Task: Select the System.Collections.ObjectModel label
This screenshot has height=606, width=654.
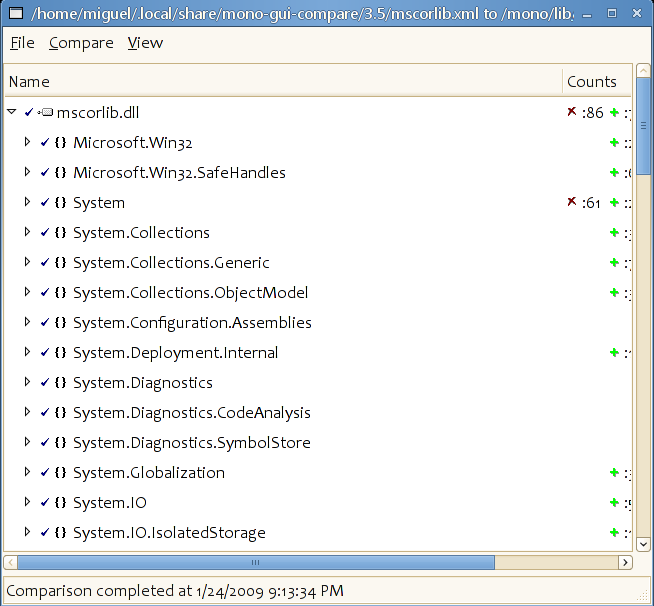Action: 191,293
